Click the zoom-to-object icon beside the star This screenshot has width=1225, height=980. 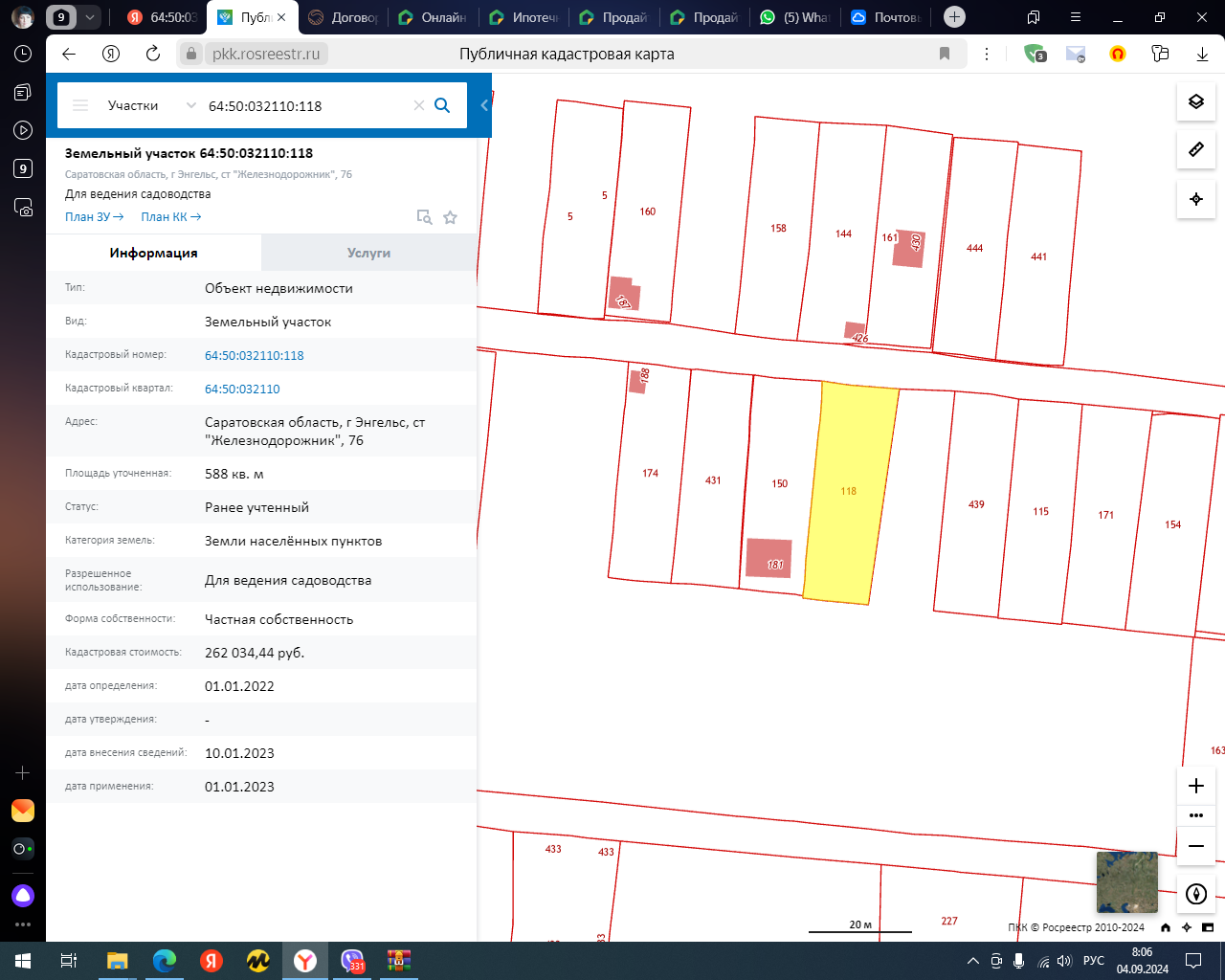click(424, 217)
